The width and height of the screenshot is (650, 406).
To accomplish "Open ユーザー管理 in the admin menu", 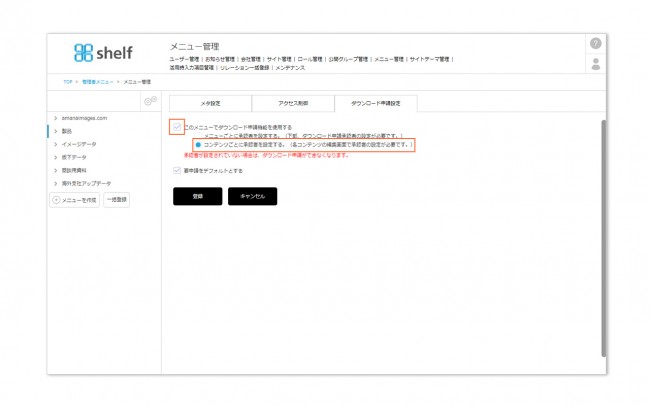I will click(184, 59).
